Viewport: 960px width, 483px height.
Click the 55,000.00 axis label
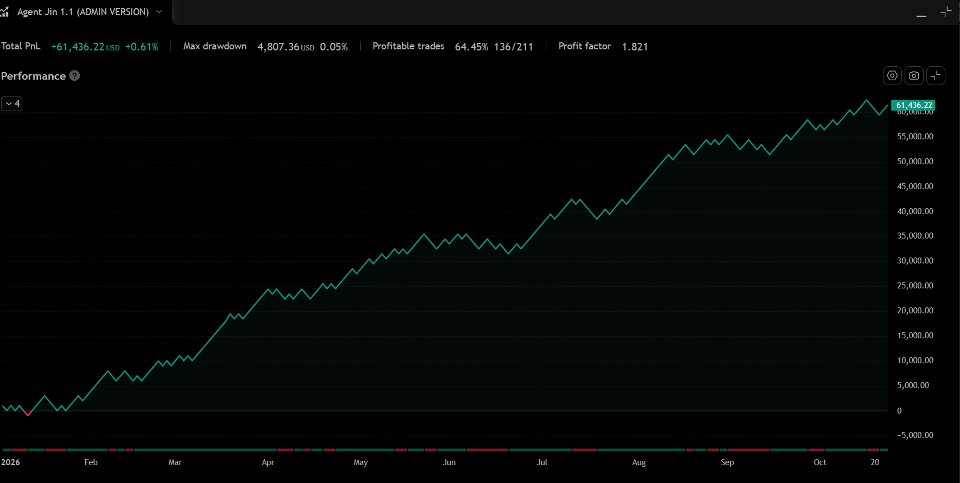point(915,137)
